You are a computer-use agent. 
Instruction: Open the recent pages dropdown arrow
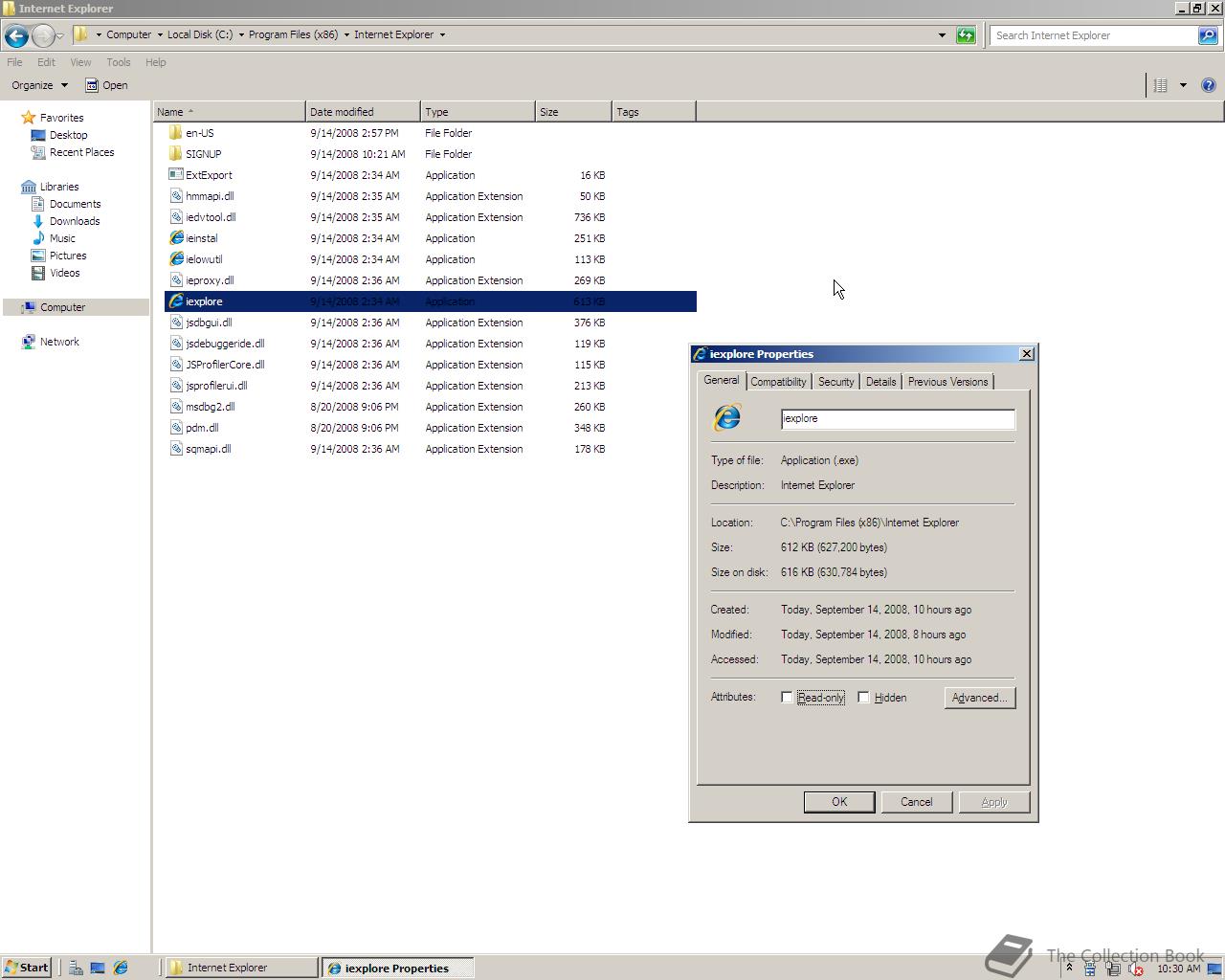(x=60, y=36)
